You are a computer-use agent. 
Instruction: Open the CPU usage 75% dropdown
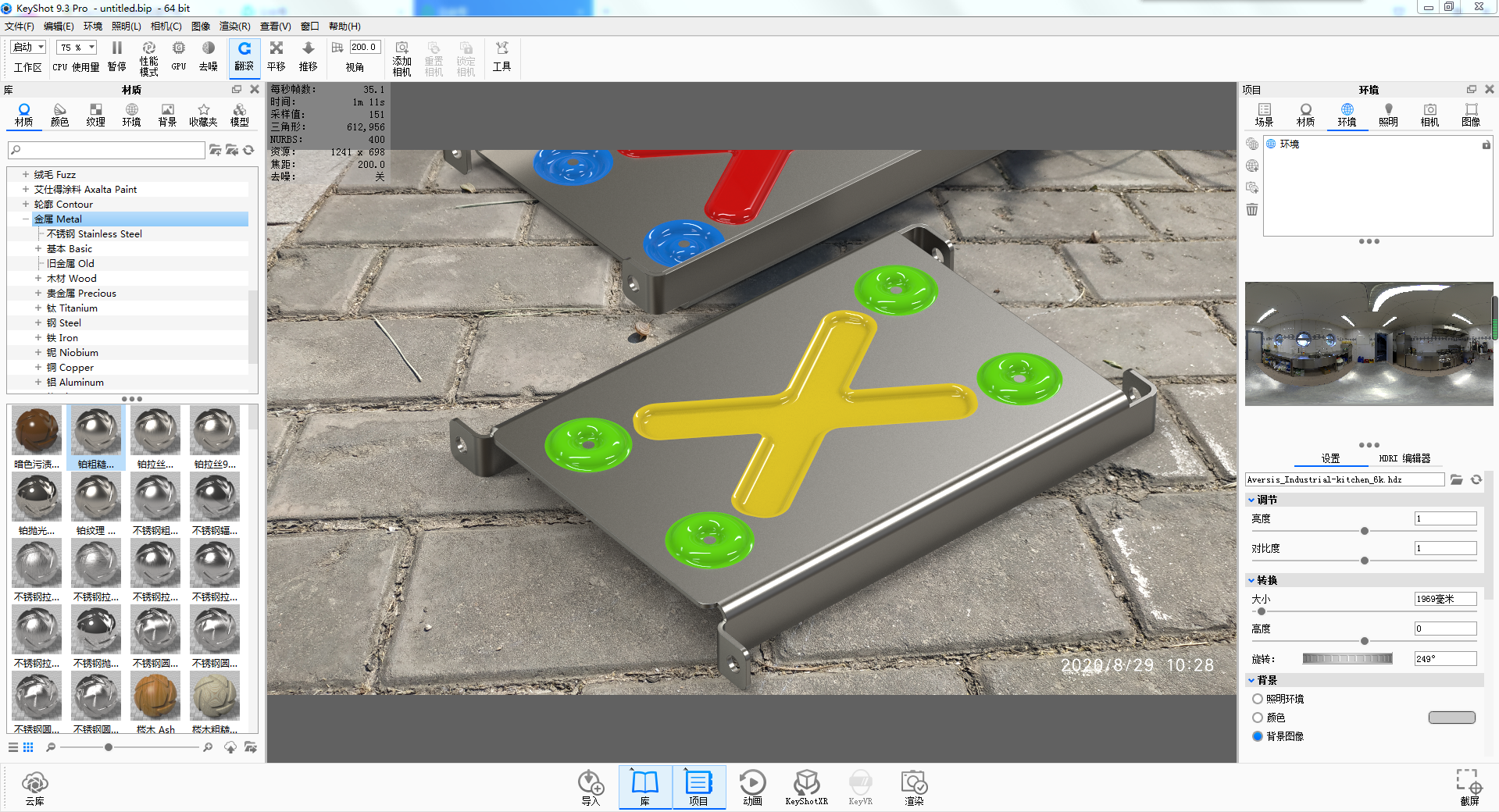pyautogui.click(x=77, y=47)
